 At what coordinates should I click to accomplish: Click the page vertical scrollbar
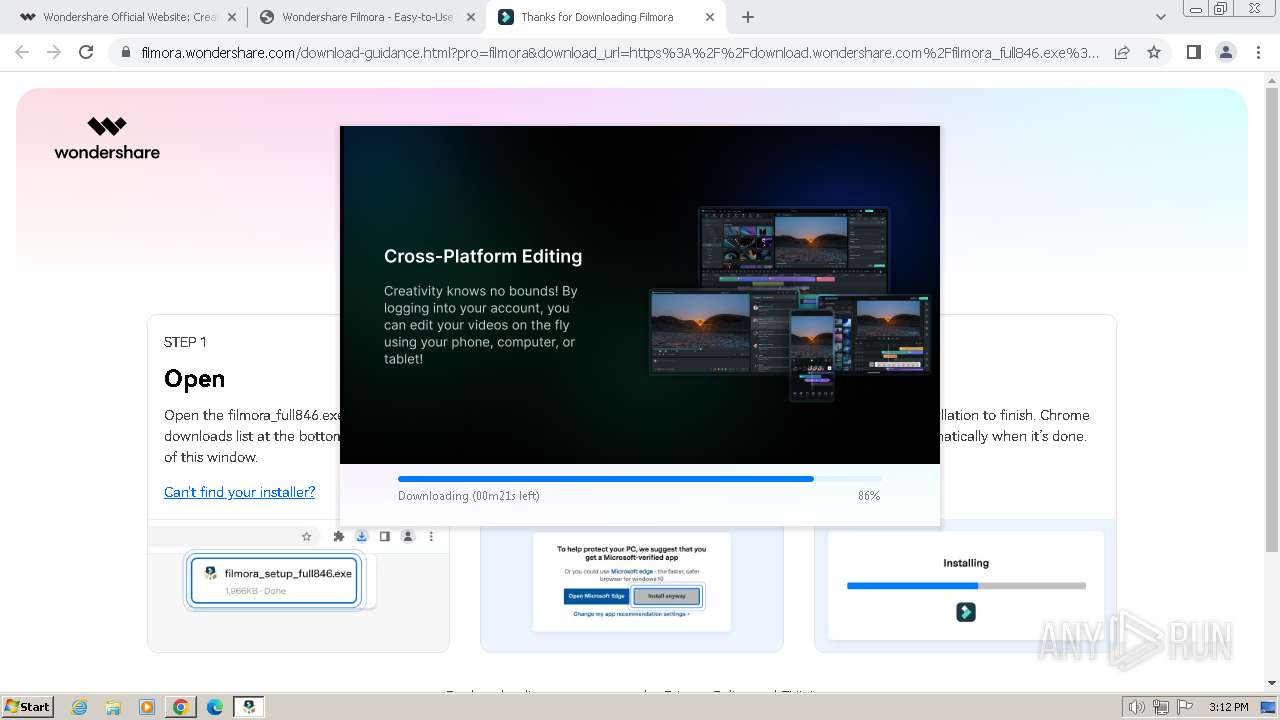coord(1272,320)
